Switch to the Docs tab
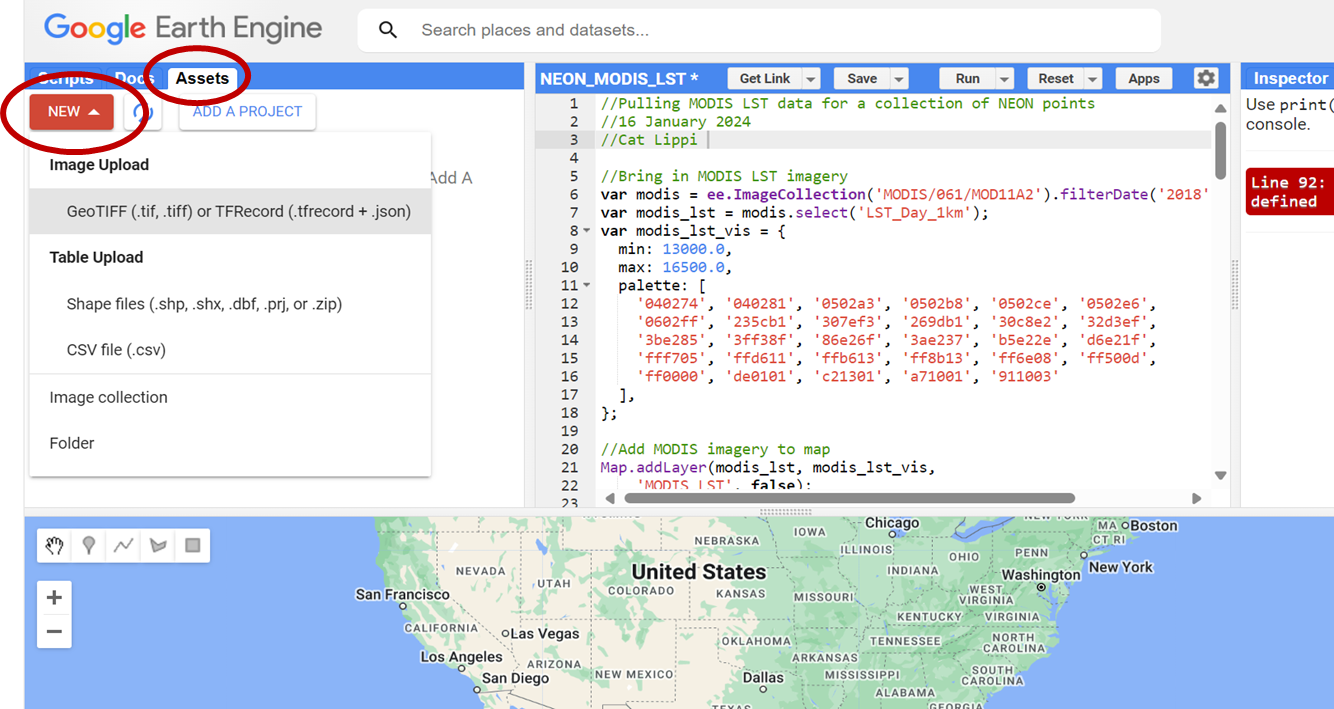Image resolution: width=1334 pixels, height=709 pixels. pos(134,78)
